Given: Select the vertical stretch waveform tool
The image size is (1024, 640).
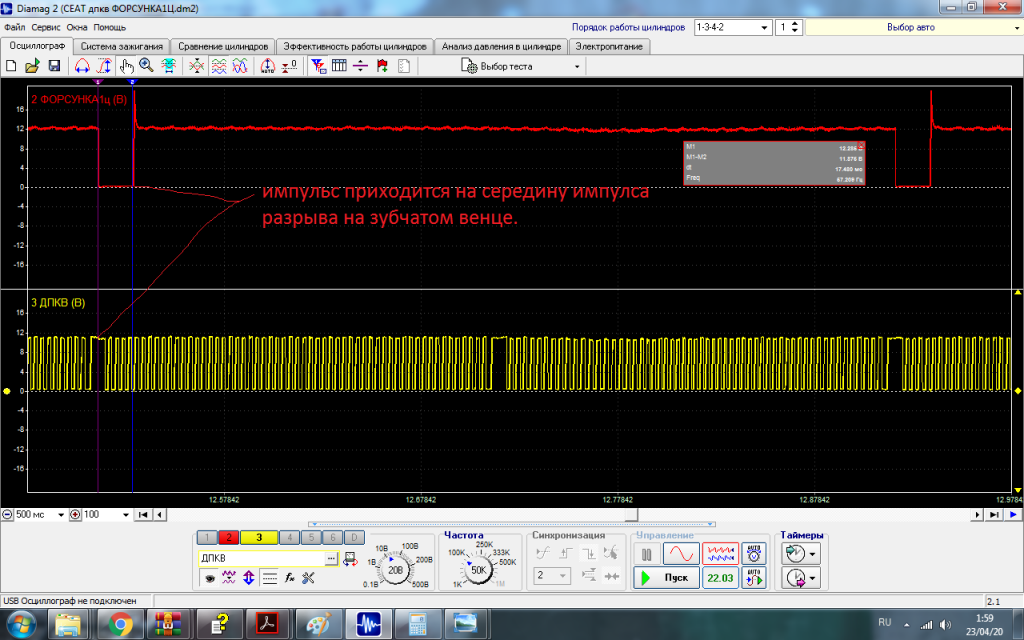Looking at the screenshot, I should point(104,66).
